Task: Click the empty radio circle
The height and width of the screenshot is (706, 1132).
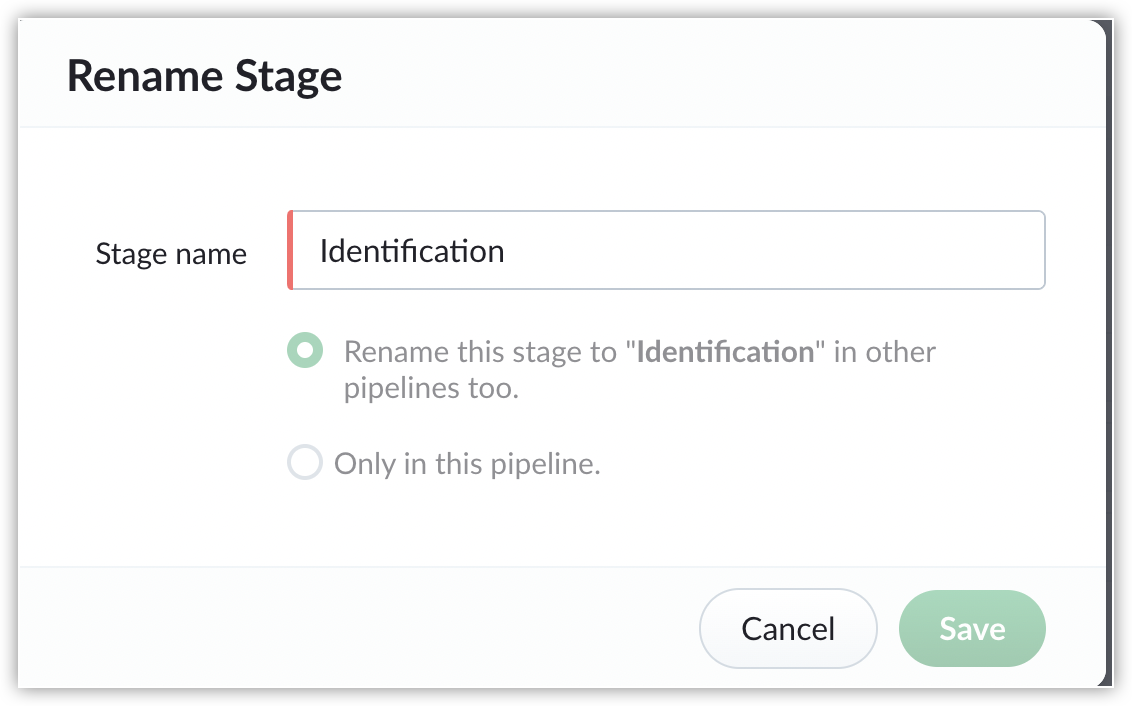Action: click(305, 463)
